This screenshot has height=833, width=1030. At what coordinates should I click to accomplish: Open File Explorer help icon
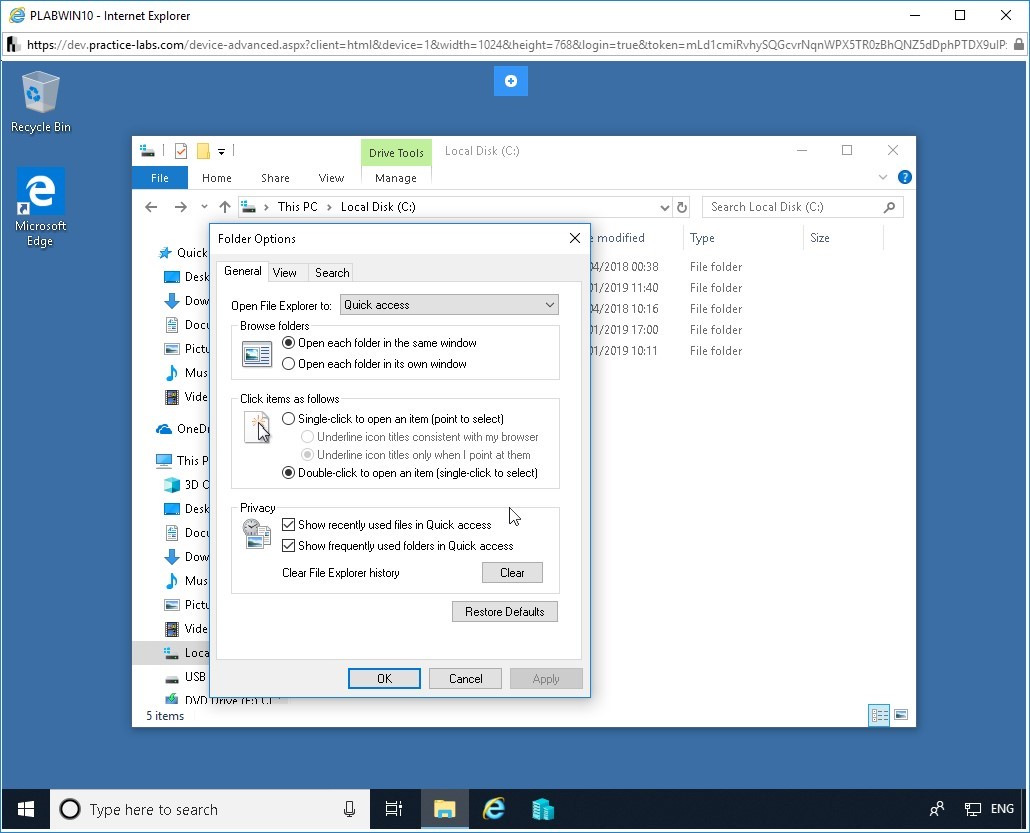(x=905, y=177)
